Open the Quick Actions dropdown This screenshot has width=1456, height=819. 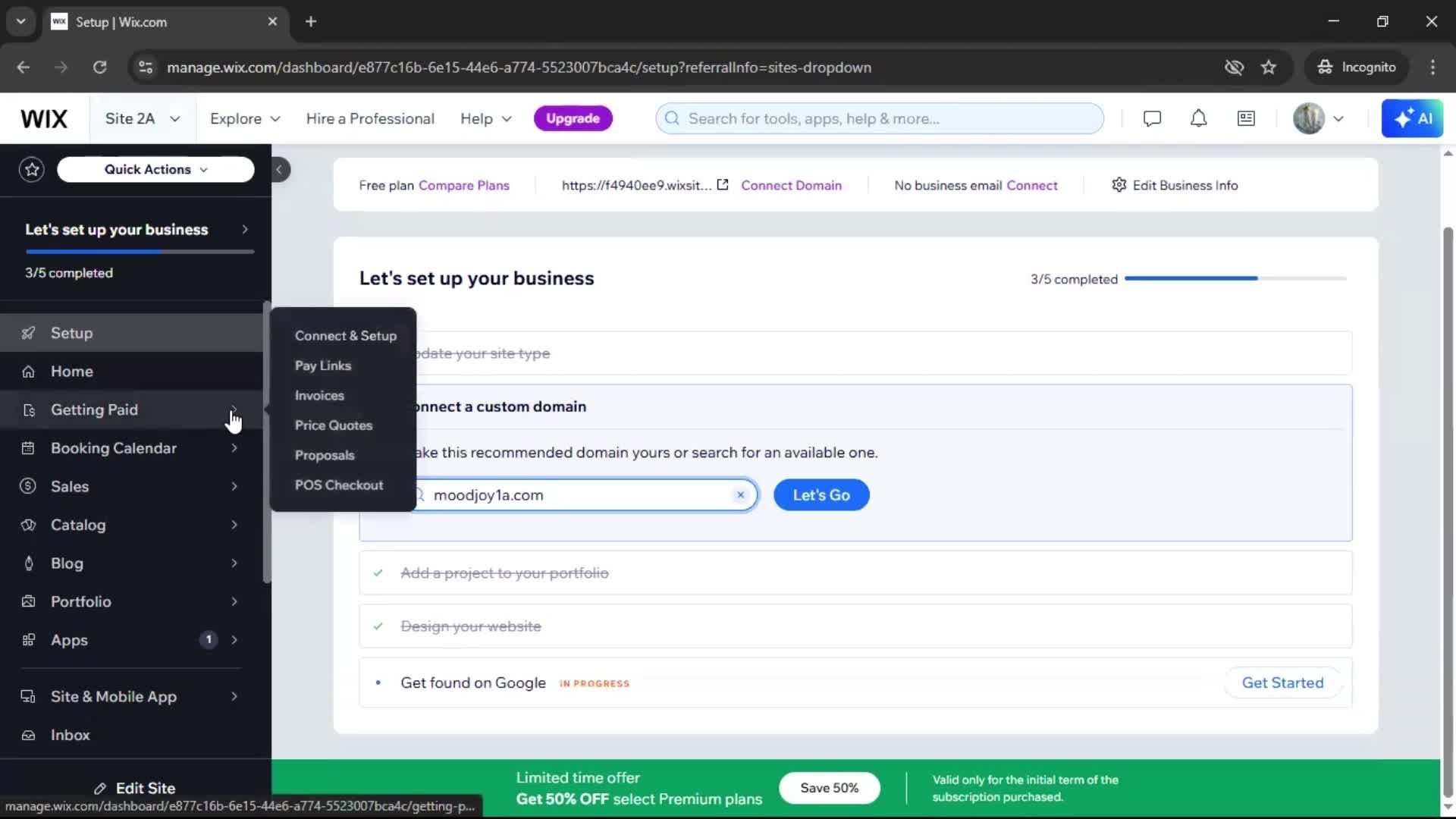click(155, 169)
